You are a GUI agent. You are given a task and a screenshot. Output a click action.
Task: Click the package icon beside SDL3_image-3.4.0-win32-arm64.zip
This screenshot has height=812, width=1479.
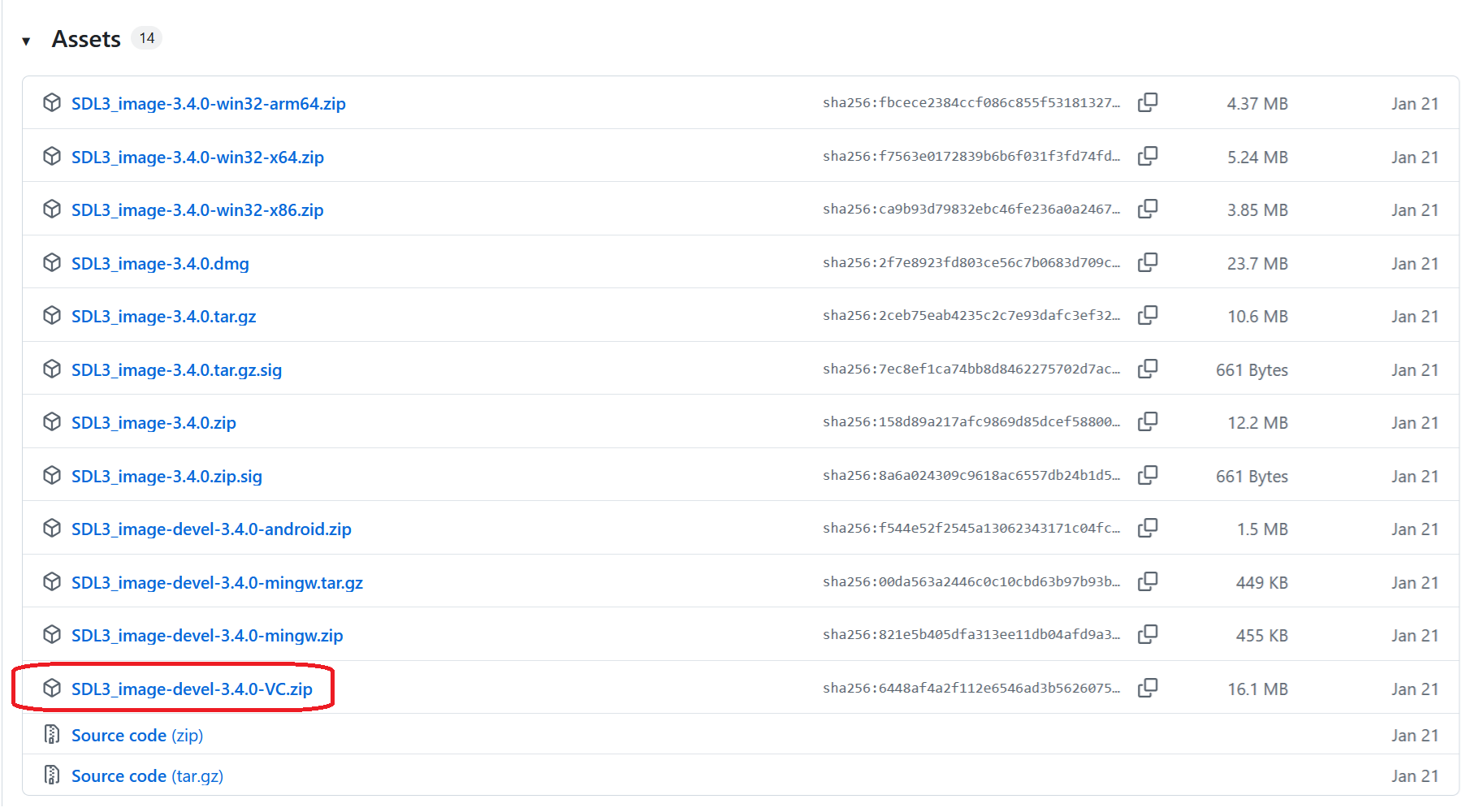coord(51,102)
